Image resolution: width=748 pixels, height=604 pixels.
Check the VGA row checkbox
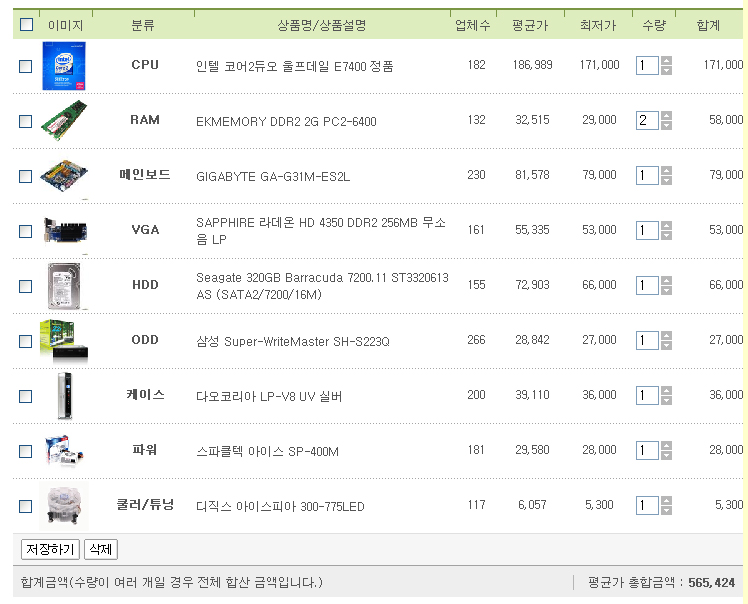click(x=25, y=231)
